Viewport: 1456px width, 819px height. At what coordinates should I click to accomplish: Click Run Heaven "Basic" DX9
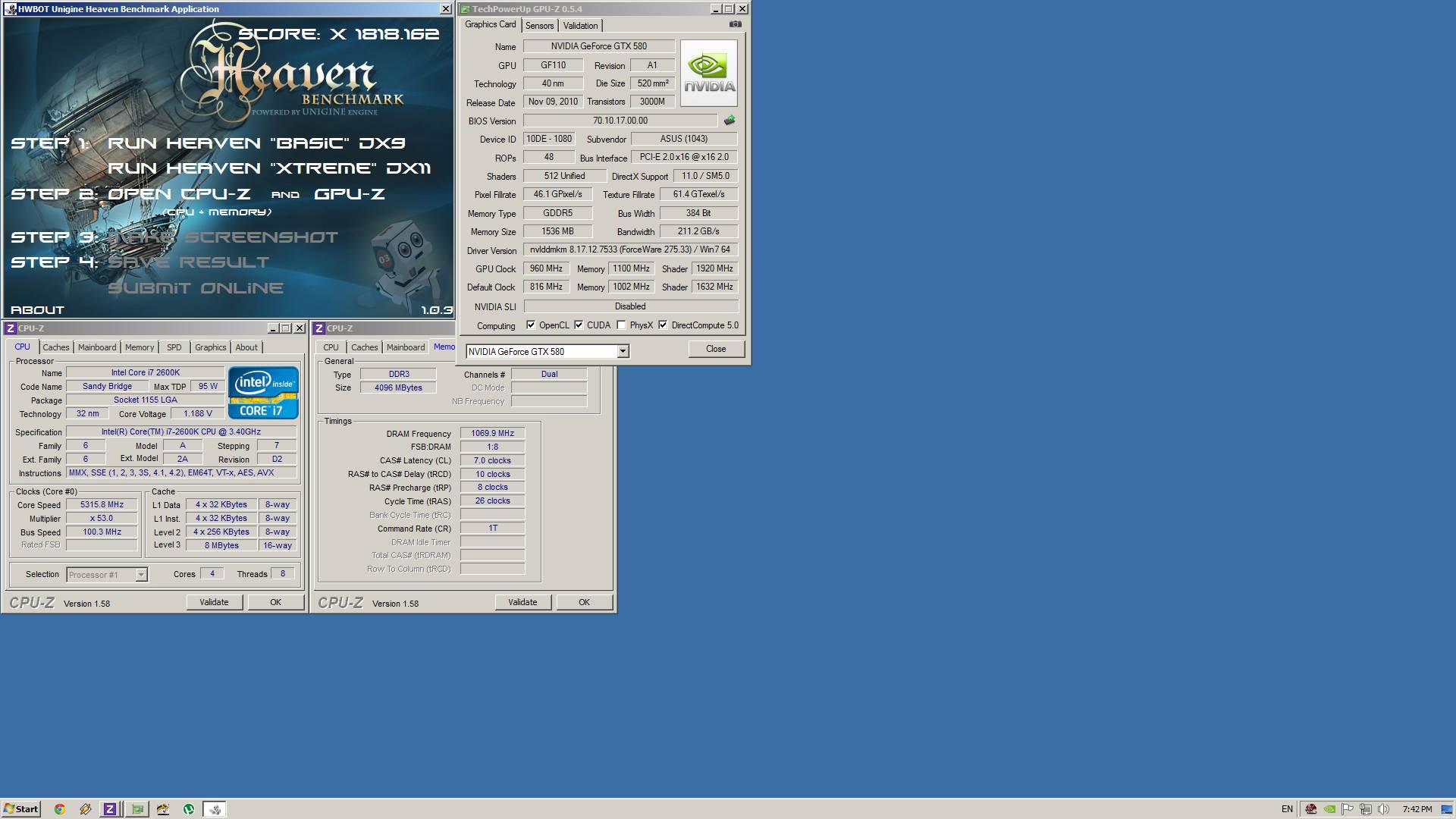pos(257,143)
